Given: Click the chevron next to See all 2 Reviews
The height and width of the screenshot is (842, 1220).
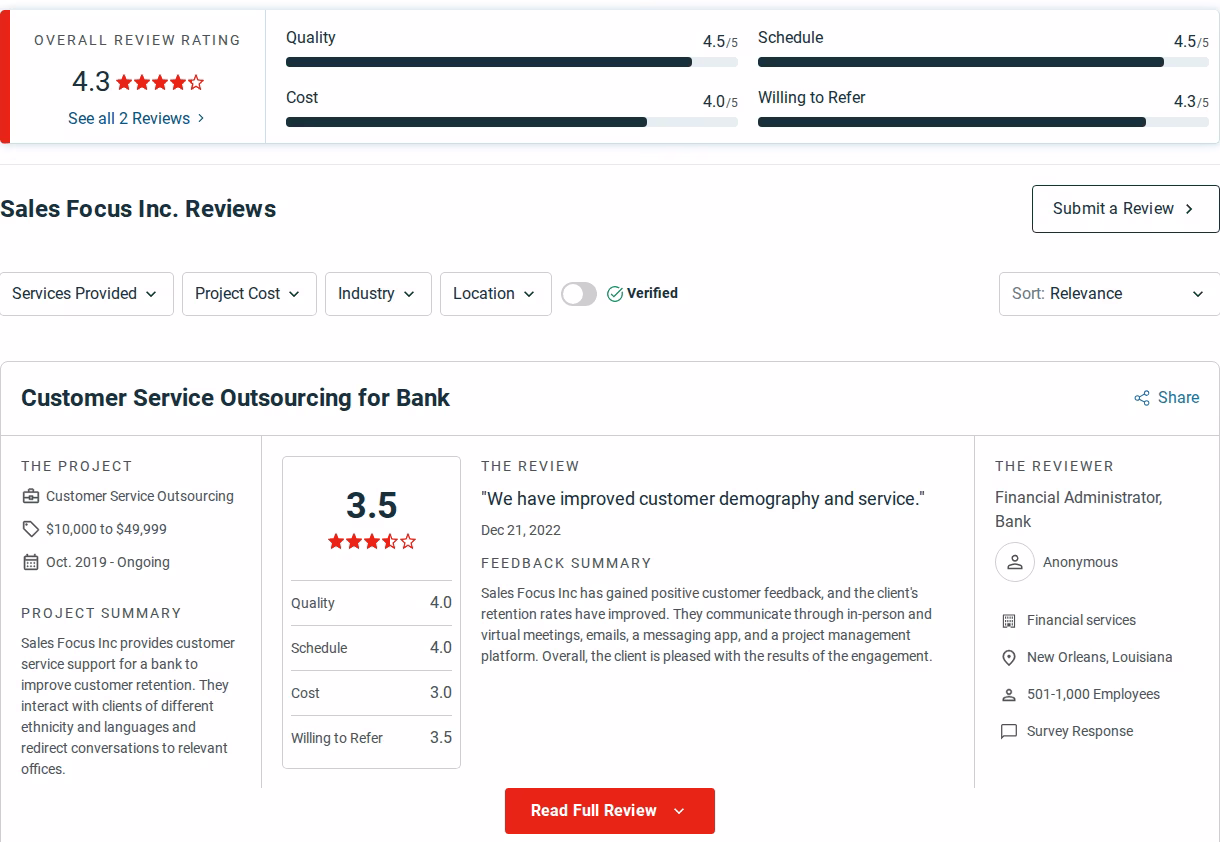Looking at the screenshot, I should point(201,118).
